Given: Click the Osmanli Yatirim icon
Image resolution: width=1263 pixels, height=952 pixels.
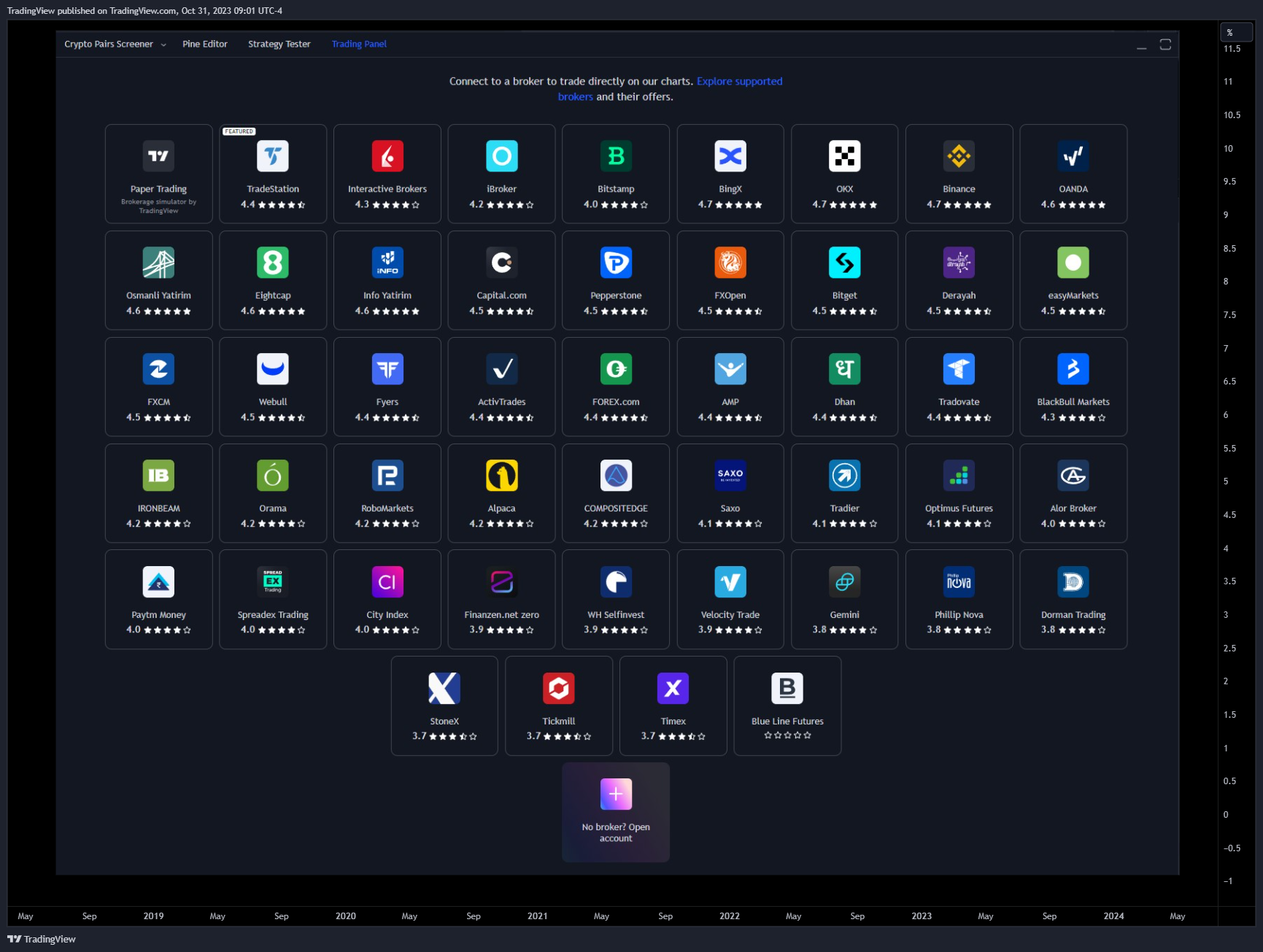Looking at the screenshot, I should 158,263.
